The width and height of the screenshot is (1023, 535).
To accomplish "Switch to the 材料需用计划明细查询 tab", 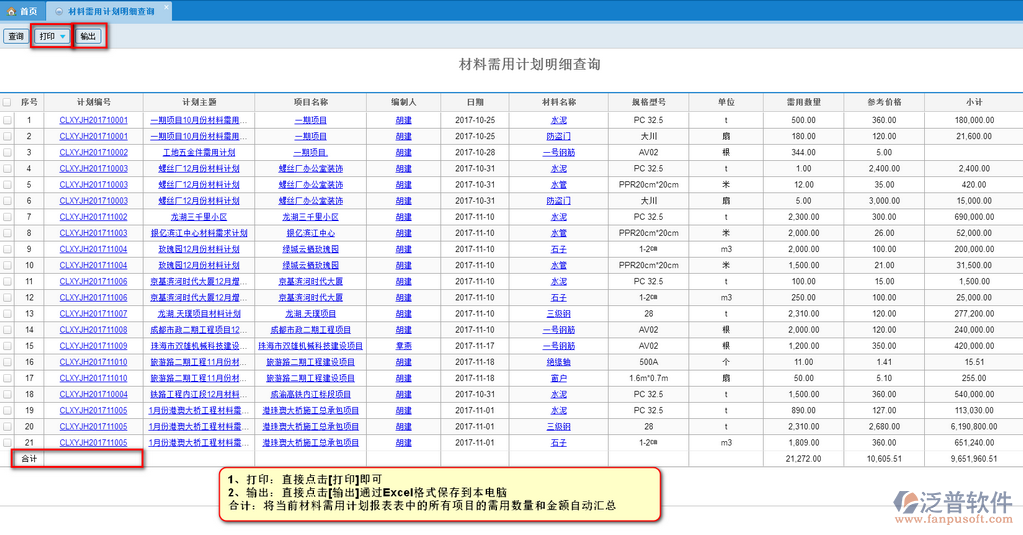I will pyautogui.click(x=110, y=11).
